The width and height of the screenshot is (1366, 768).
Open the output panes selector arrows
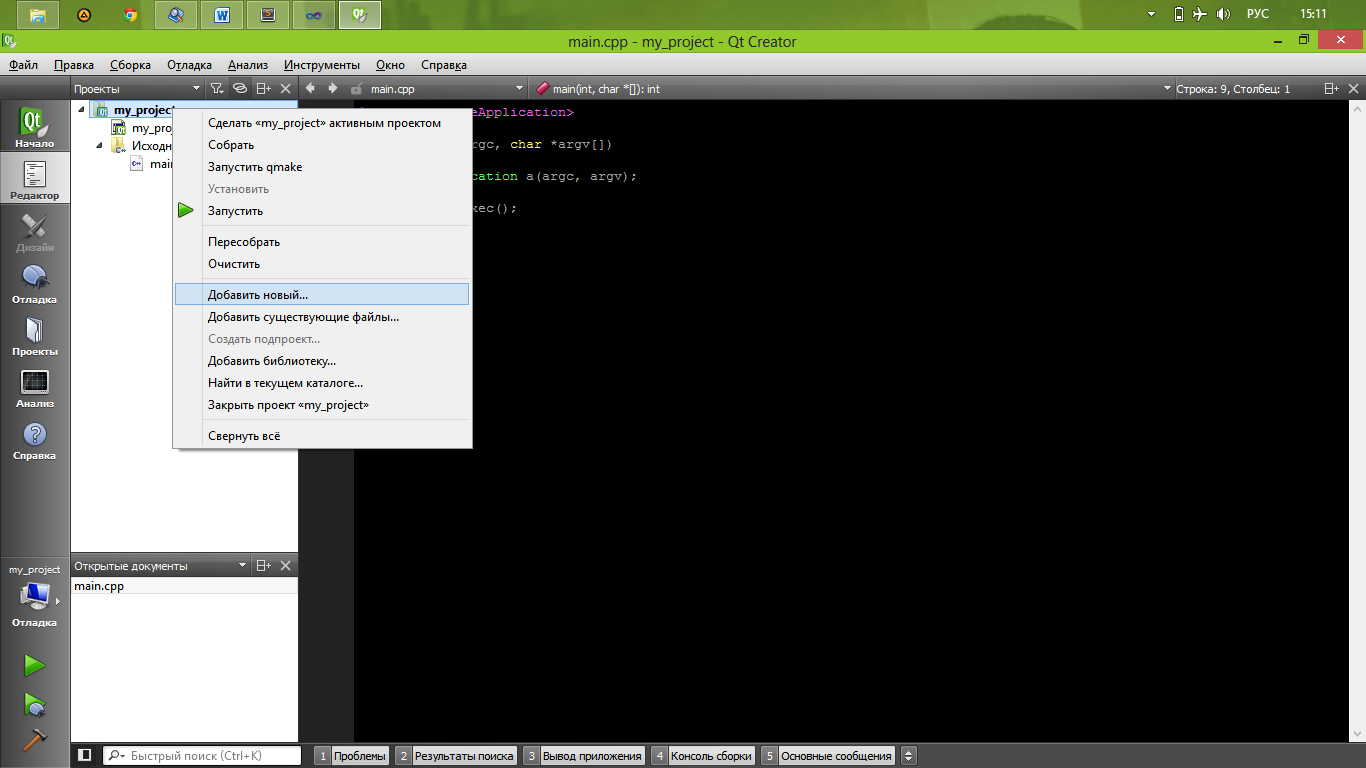click(909, 756)
